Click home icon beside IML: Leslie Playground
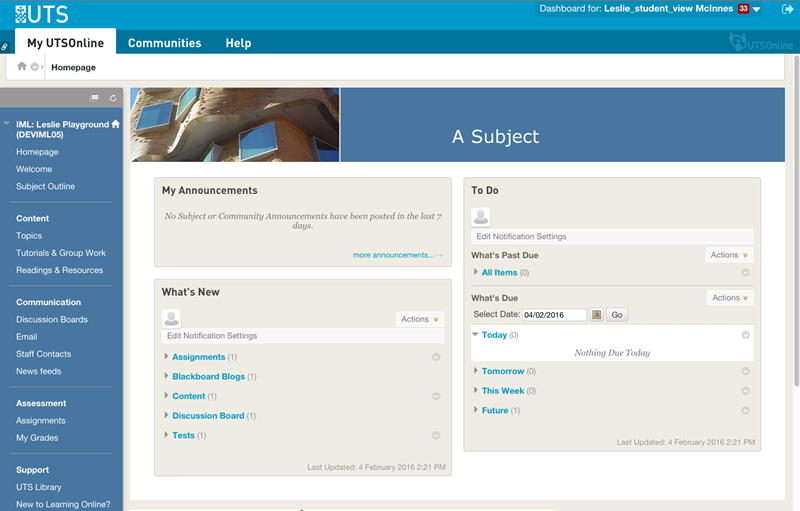 tap(115, 124)
